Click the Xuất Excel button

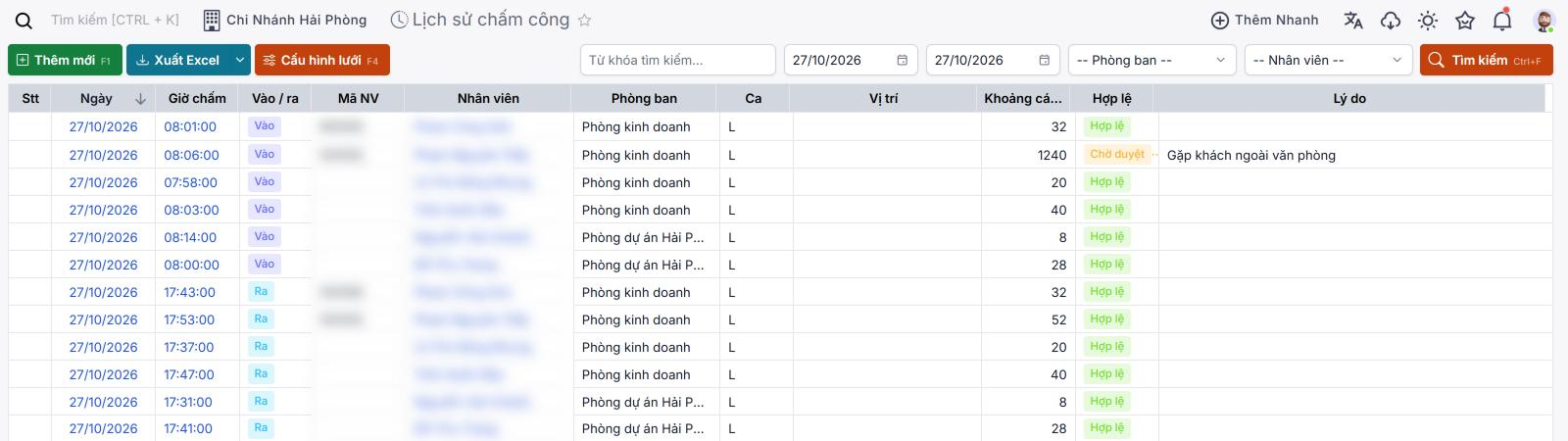point(177,60)
